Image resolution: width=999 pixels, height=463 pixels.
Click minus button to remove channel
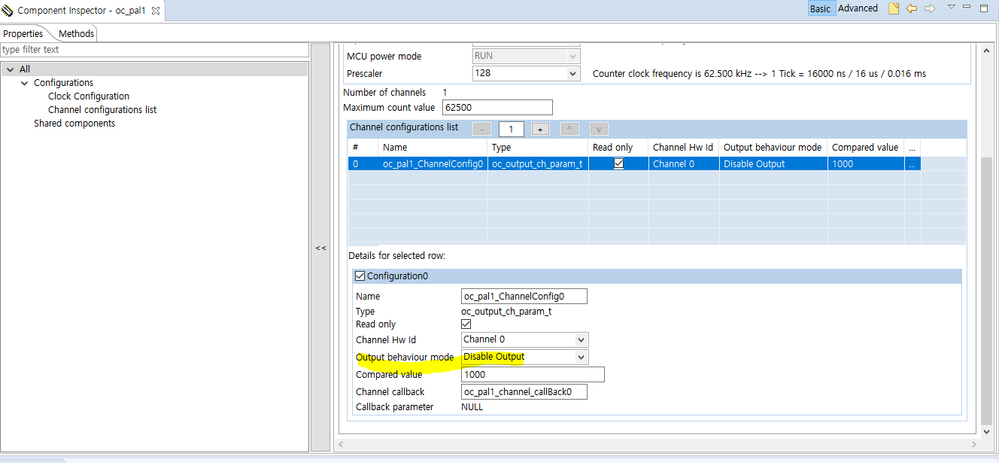point(482,129)
